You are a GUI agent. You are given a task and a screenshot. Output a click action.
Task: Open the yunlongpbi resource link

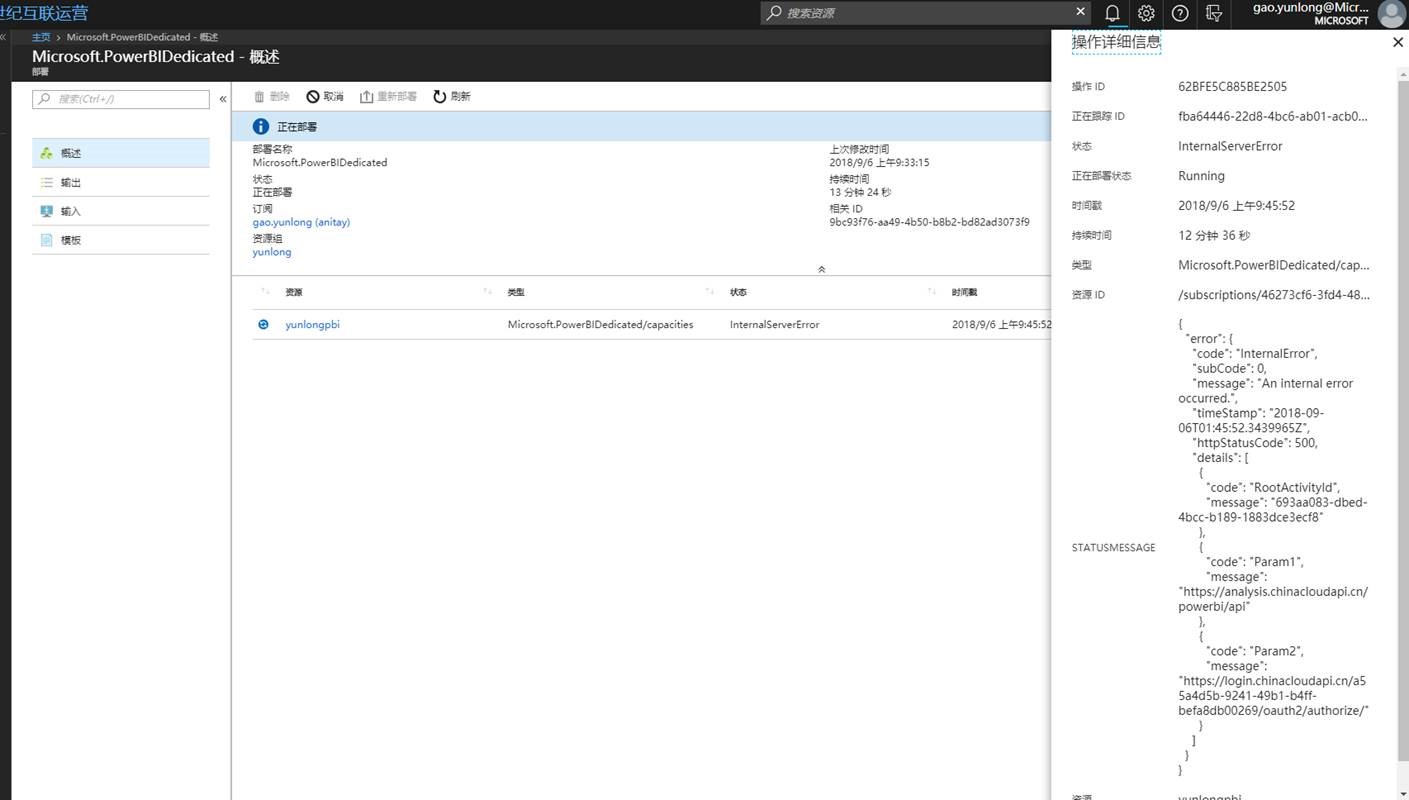point(312,325)
